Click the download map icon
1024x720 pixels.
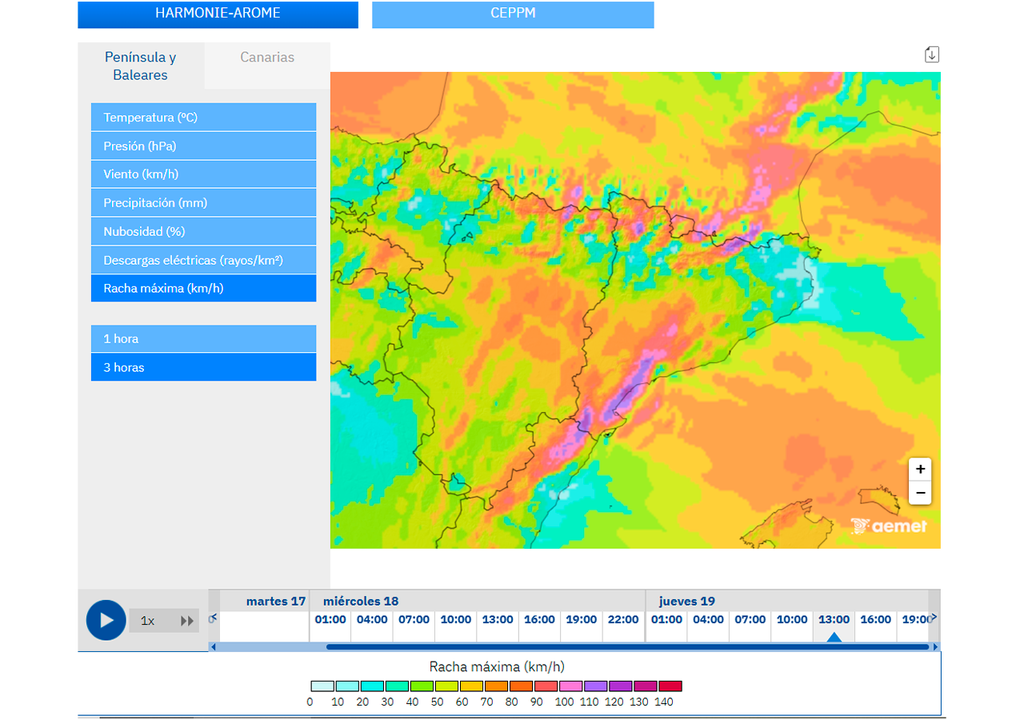pyautogui.click(x=931, y=54)
